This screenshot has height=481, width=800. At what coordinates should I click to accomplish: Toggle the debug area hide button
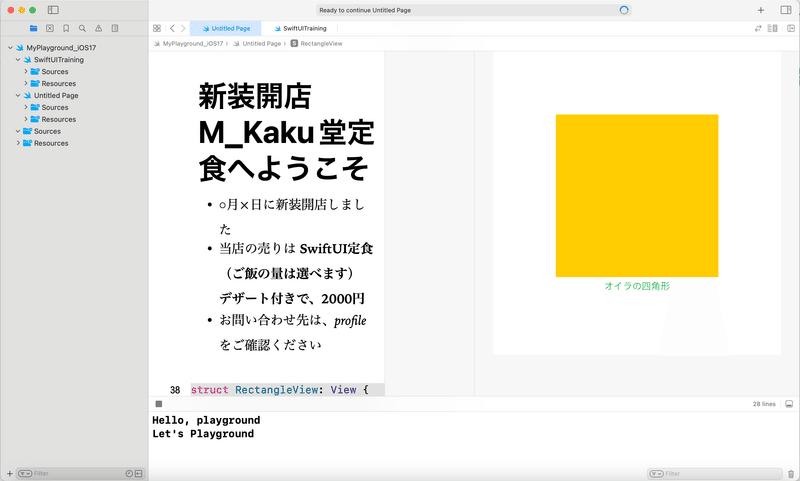789,404
